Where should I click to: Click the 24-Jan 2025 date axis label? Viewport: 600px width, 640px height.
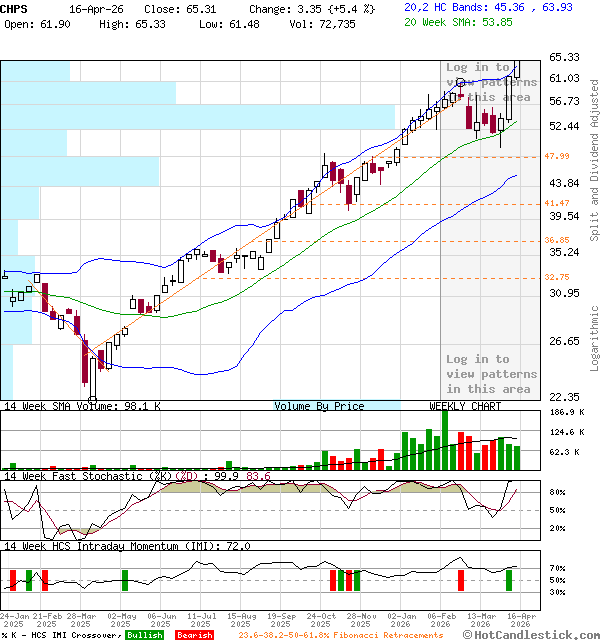14,620
